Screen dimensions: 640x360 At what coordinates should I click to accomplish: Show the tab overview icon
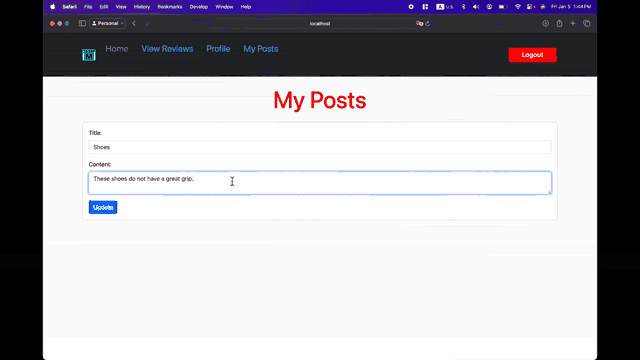coord(587,24)
